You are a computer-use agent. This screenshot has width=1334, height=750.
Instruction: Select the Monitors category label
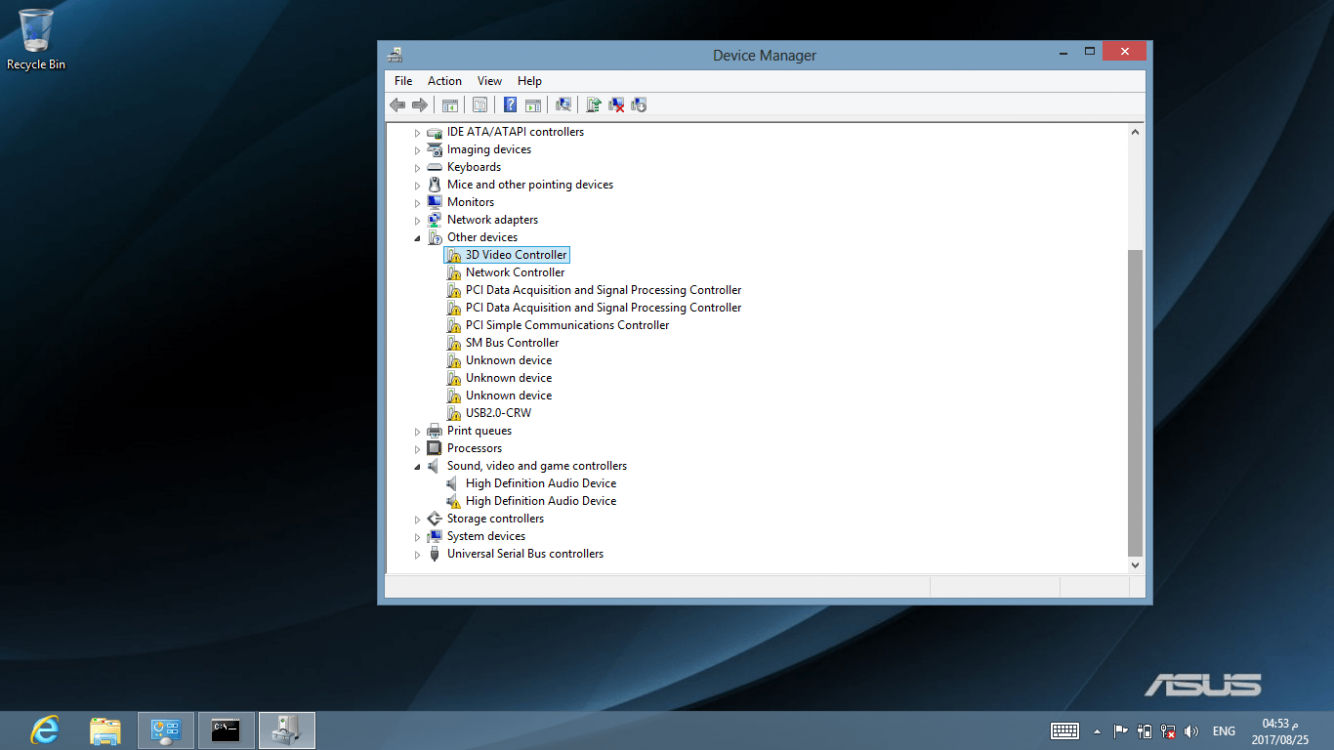coord(470,202)
